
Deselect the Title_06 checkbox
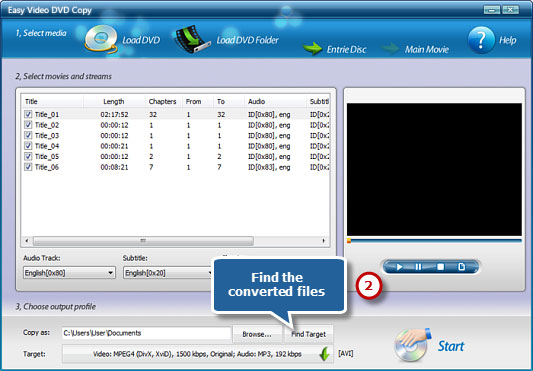(28, 167)
